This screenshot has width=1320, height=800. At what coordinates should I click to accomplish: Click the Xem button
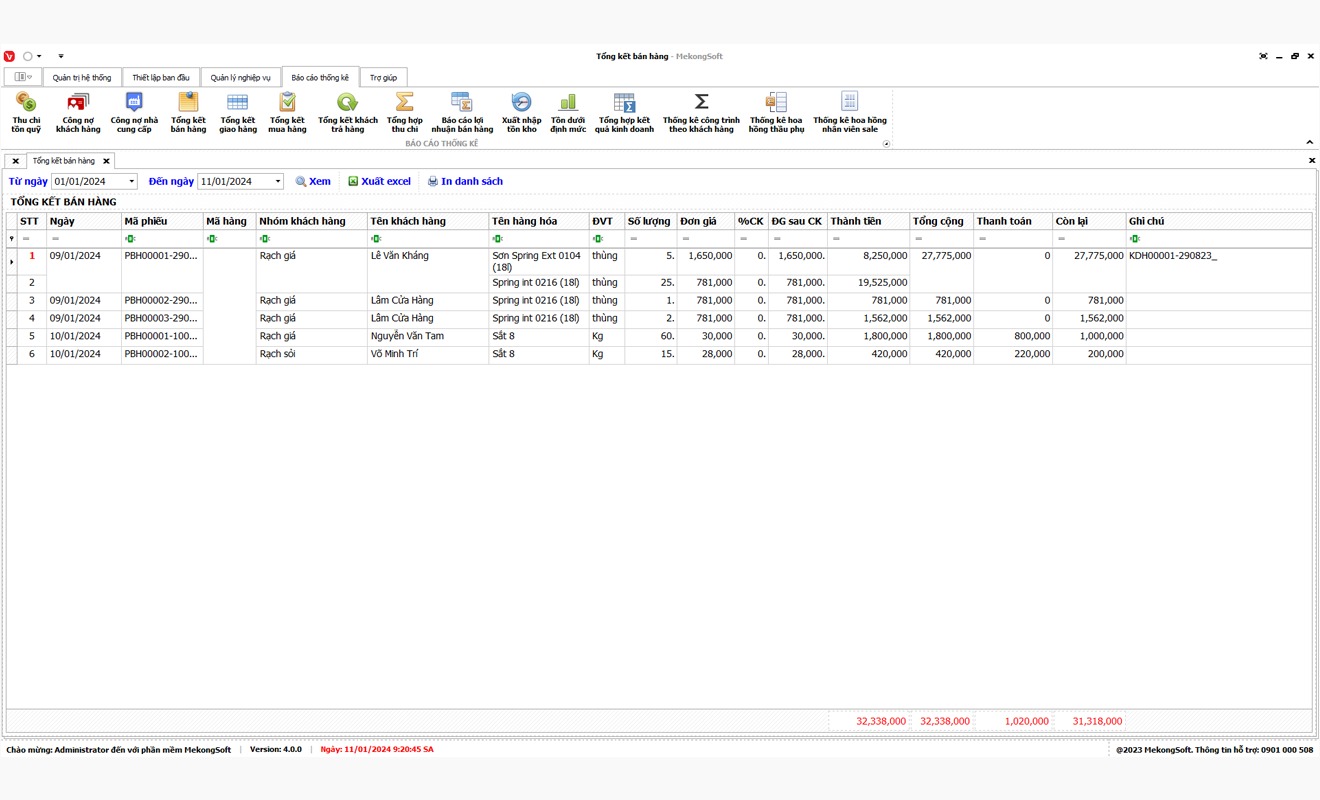[x=313, y=182]
